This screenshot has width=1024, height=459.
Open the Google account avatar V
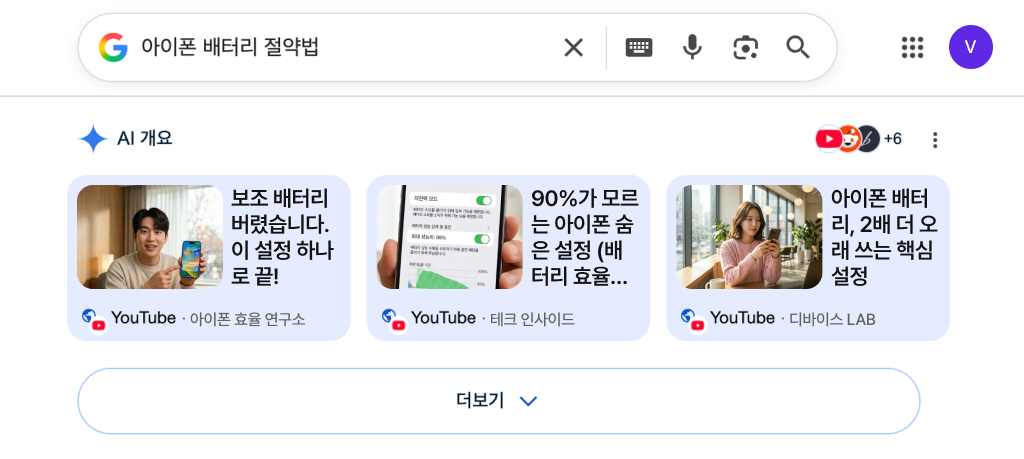pos(970,47)
